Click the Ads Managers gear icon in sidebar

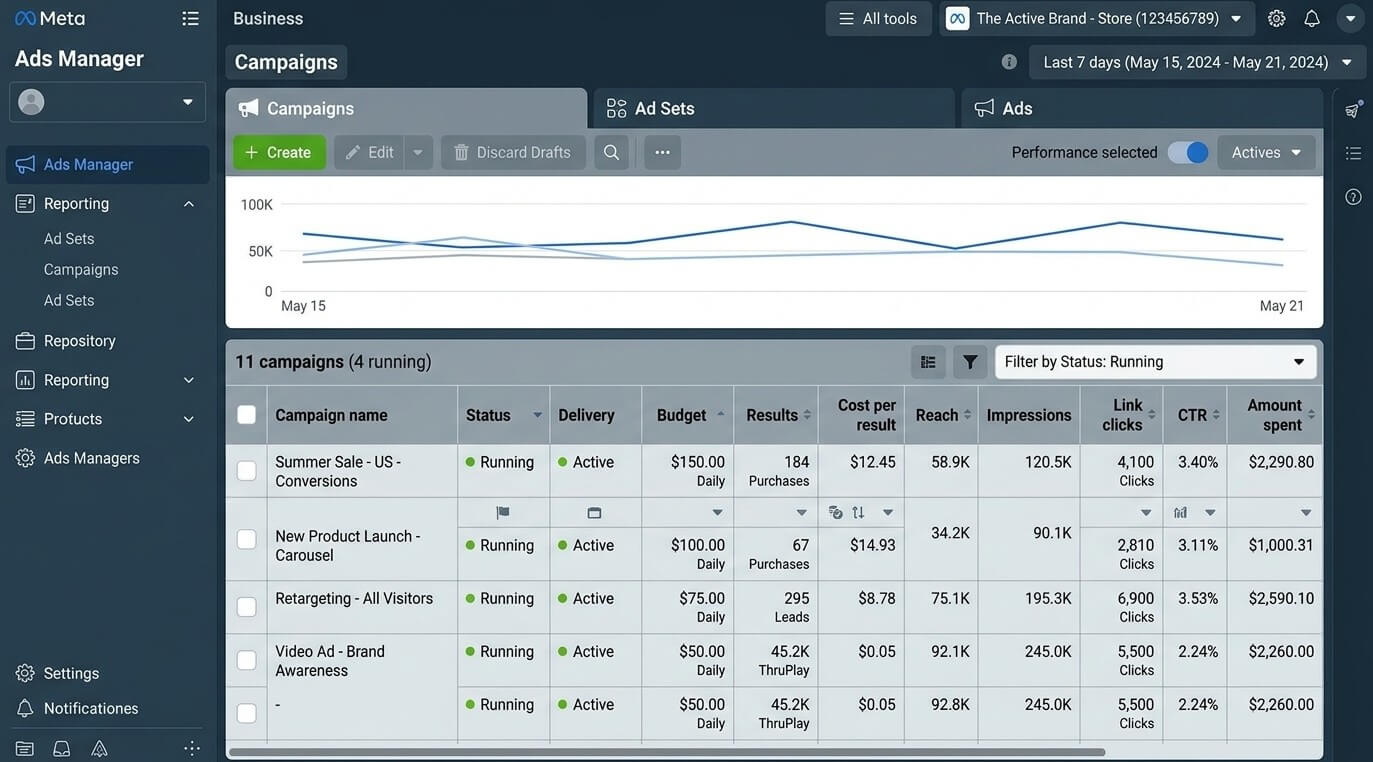pos(25,458)
